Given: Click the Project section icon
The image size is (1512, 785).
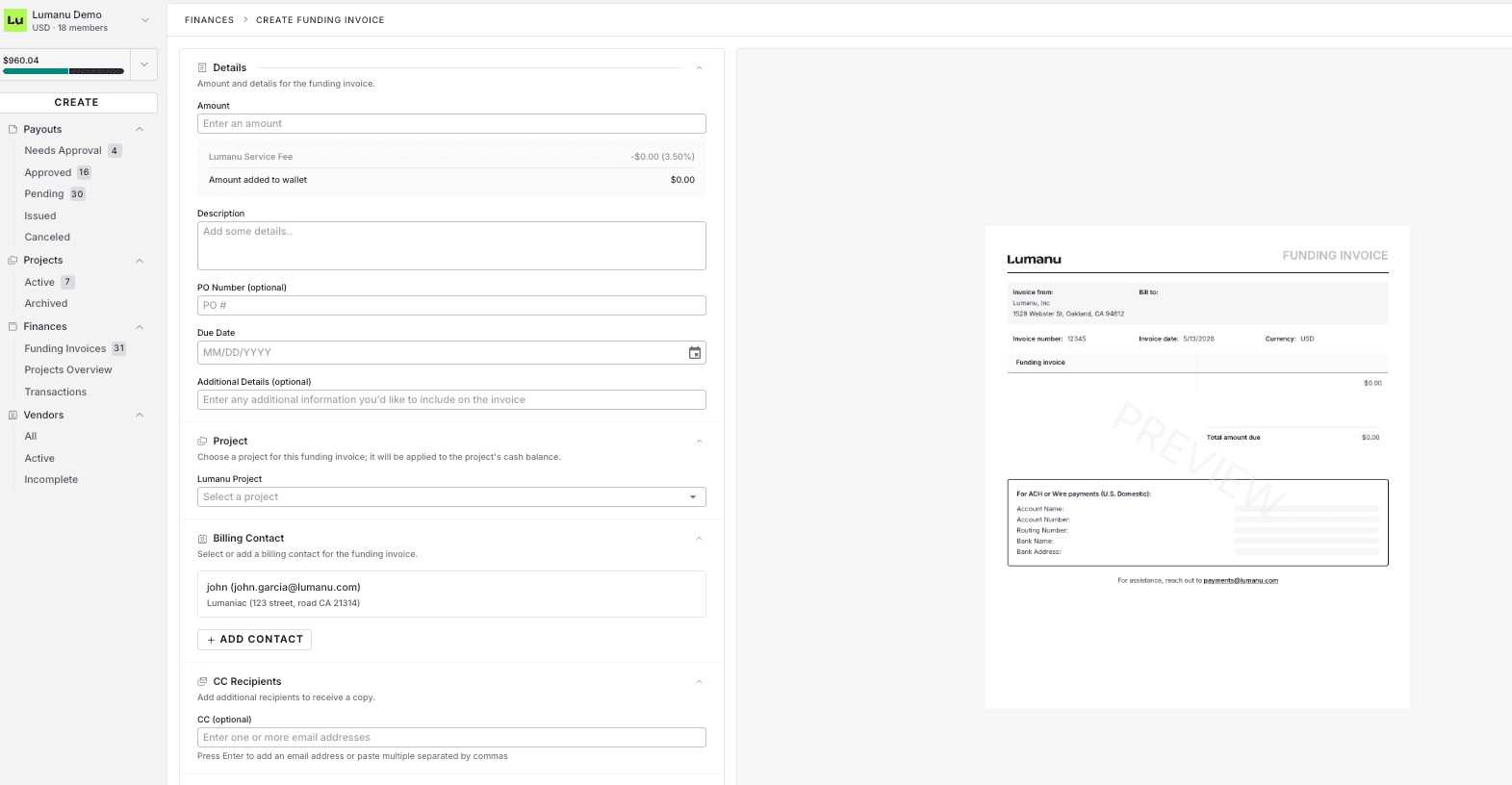Looking at the screenshot, I should 202,441.
